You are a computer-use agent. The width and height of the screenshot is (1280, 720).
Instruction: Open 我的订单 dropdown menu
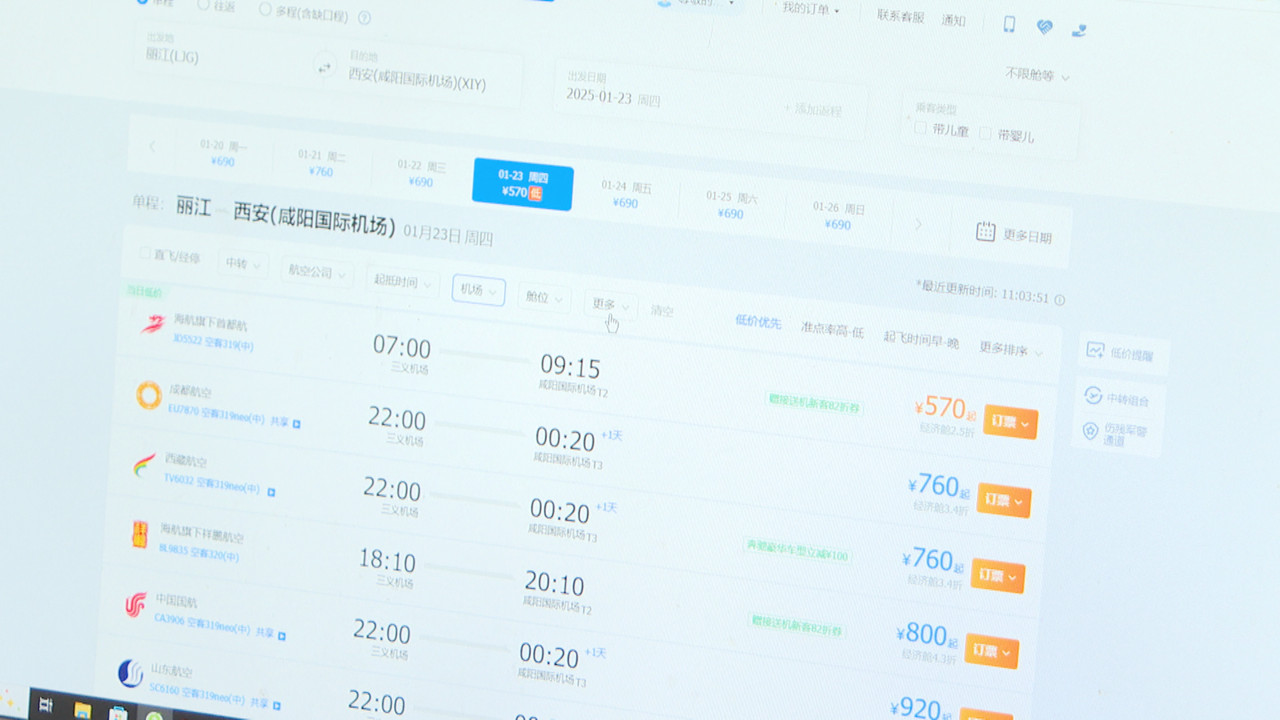tap(811, 9)
